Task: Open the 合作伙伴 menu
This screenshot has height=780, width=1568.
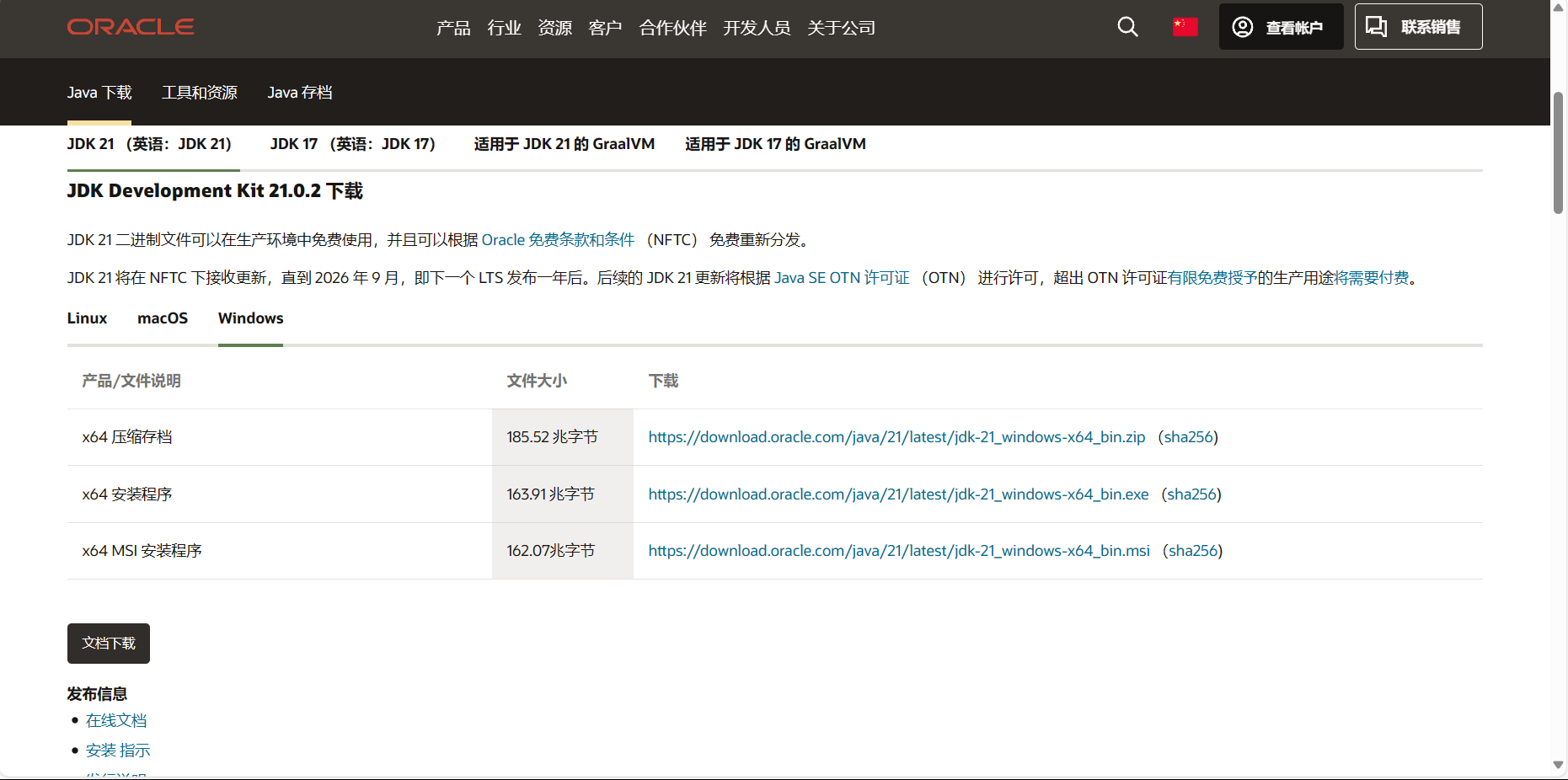Action: (x=672, y=28)
